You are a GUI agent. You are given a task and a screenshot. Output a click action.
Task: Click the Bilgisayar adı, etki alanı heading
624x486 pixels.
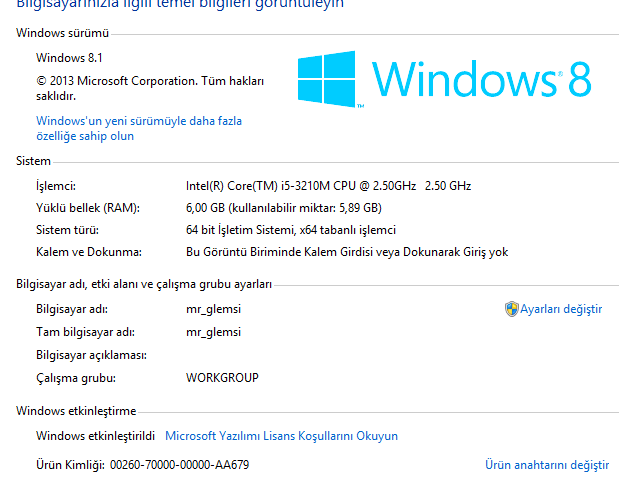click(x=144, y=284)
